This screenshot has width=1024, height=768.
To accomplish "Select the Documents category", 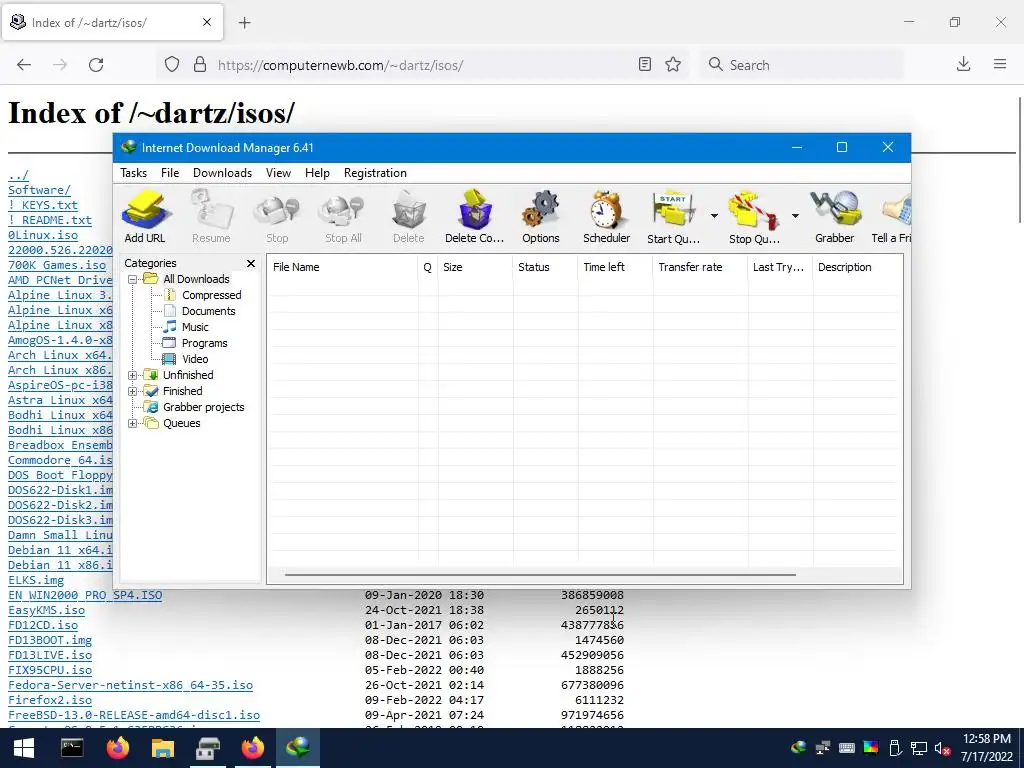I will tap(208, 311).
